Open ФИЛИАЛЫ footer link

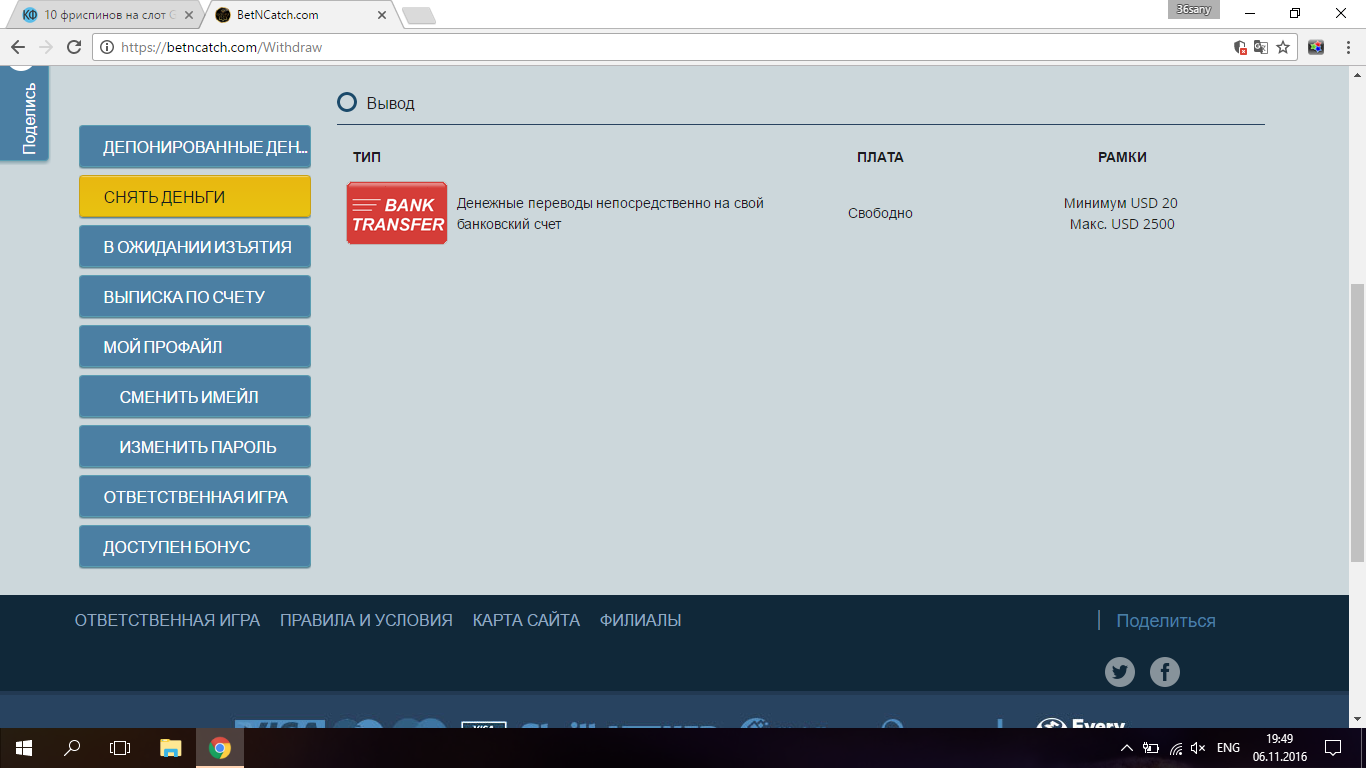click(x=641, y=620)
